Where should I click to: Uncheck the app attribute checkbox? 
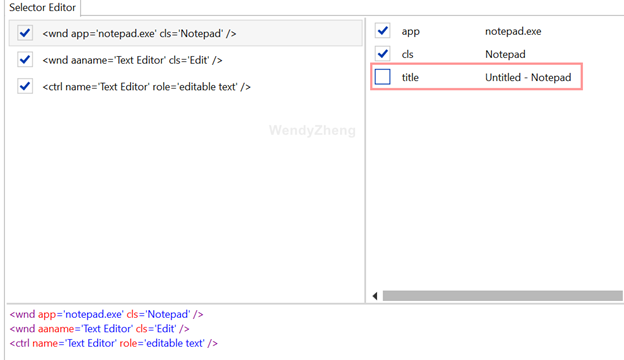[382, 31]
